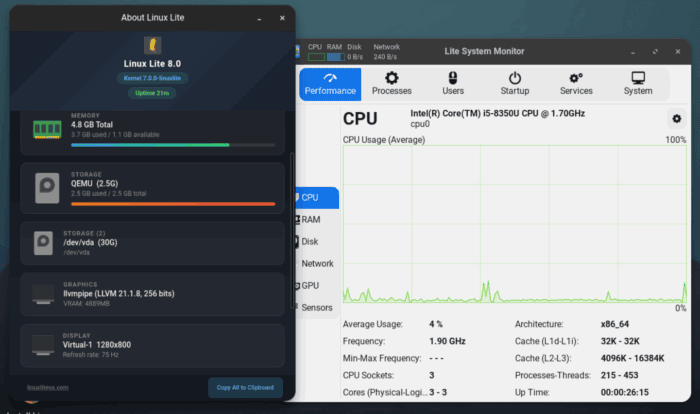Click the RAM mini indicator in title bar
This screenshot has width=700, height=414.
click(x=335, y=57)
